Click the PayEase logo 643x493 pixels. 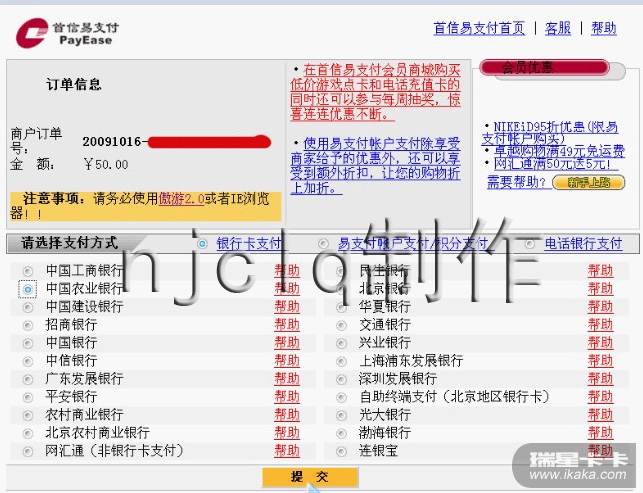pyautogui.click(x=67, y=33)
